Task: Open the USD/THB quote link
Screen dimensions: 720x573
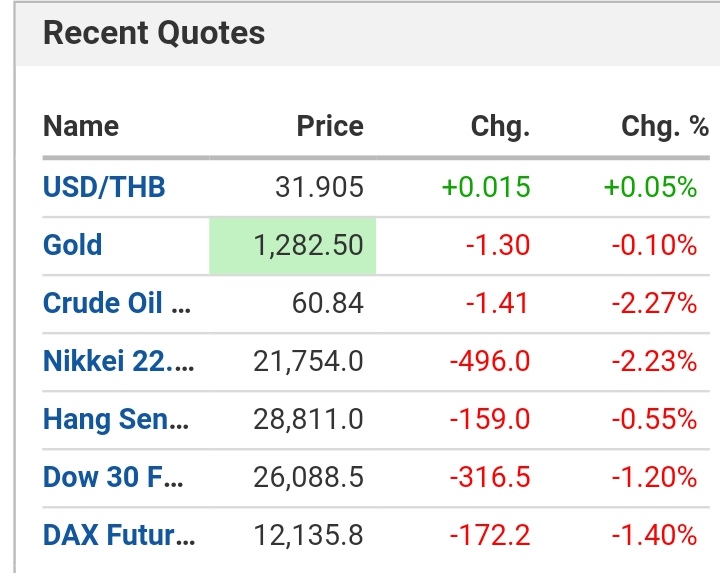Action: (x=104, y=187)
